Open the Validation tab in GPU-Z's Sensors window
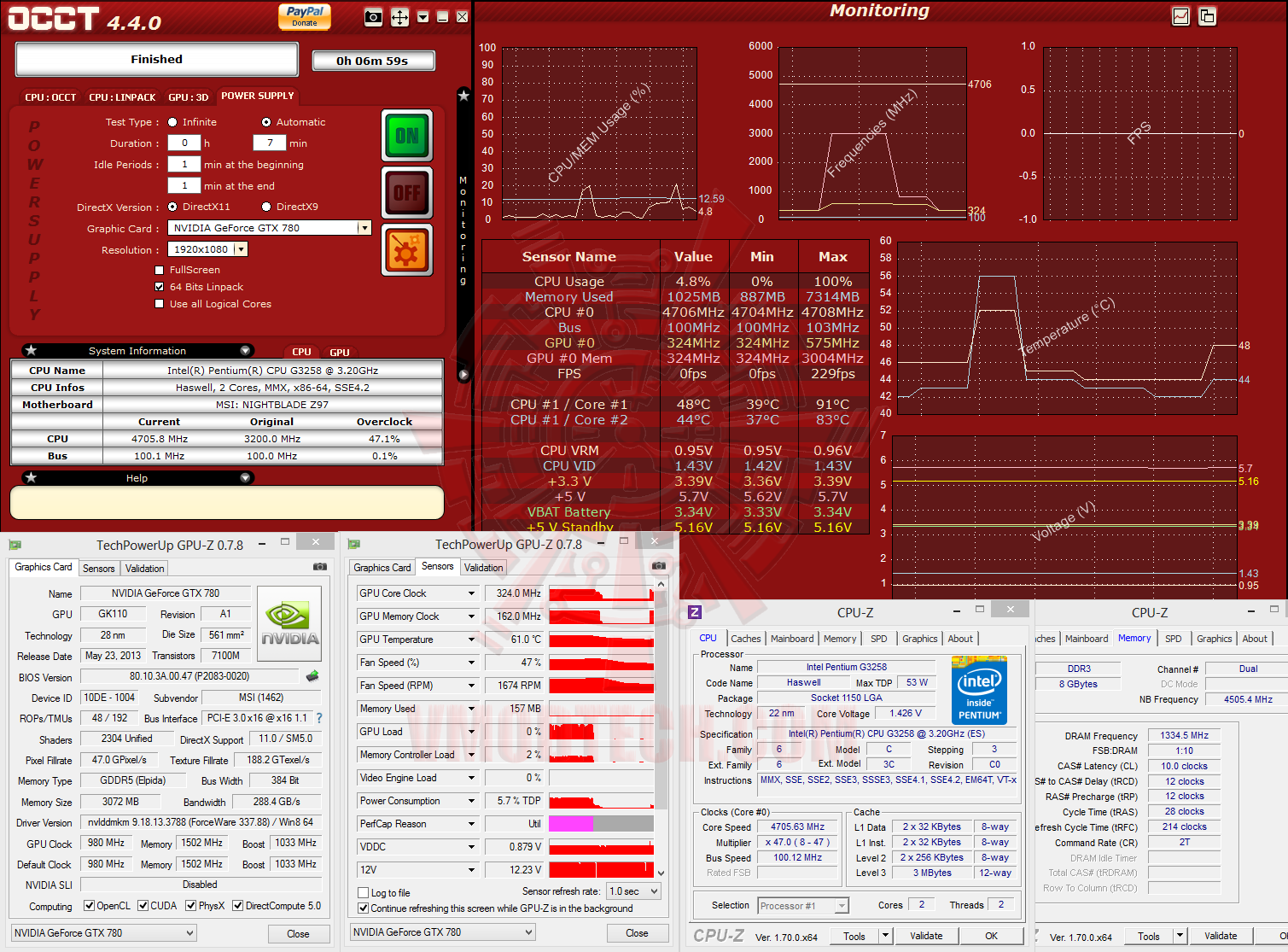The width and height of the screenshot is (1288, 952). [483, 568]
